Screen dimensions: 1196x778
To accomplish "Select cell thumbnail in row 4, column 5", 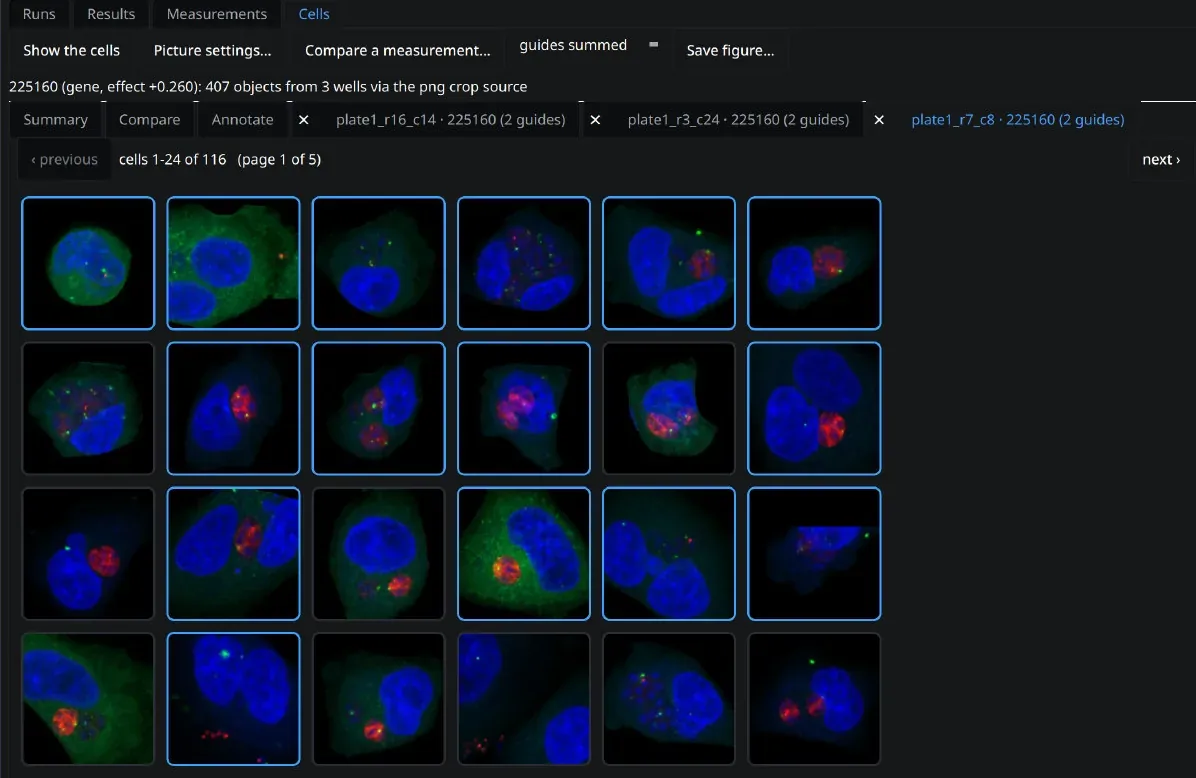I will point(669,699).
